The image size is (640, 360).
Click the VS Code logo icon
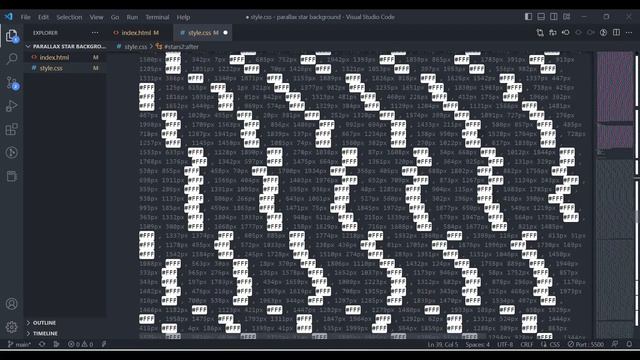click(x=9, y=17)
